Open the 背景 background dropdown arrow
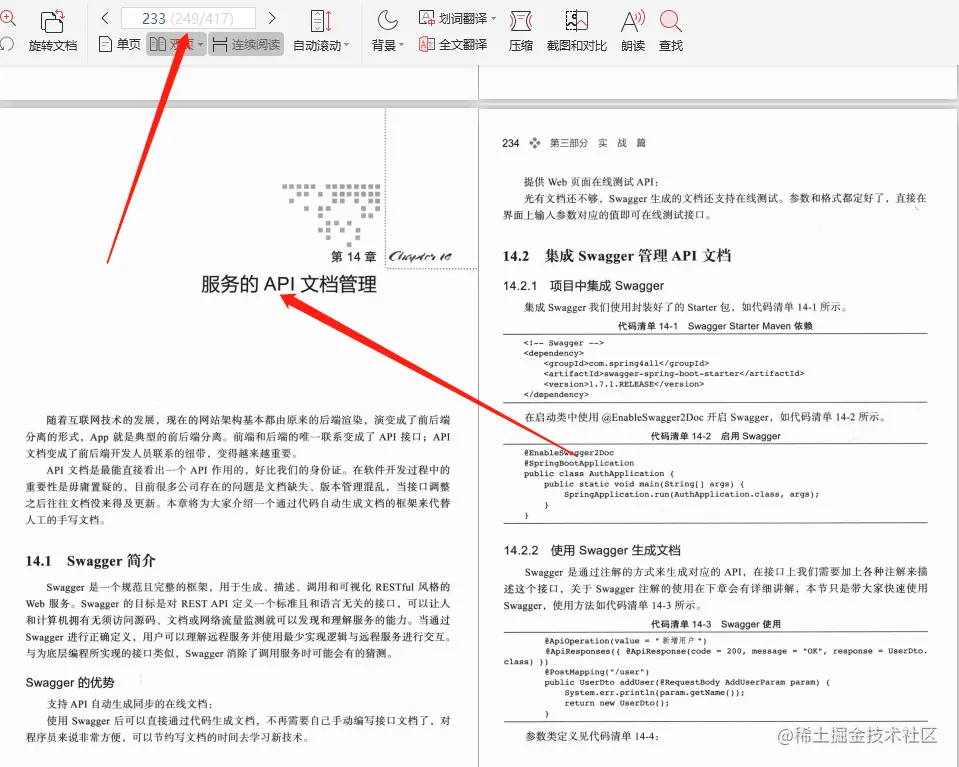This screenshot has height=767, width=959. pyautogui.click(x=401, y=45)
